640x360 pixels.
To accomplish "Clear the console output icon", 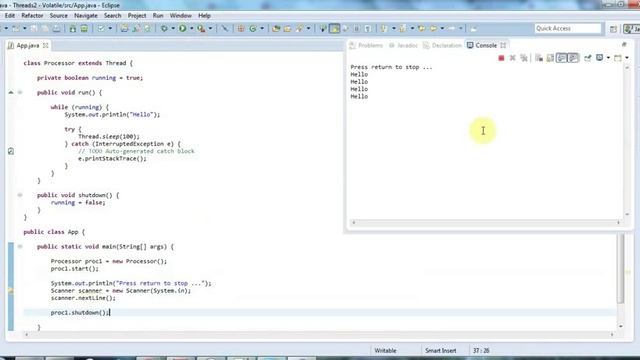I will 539,58.
